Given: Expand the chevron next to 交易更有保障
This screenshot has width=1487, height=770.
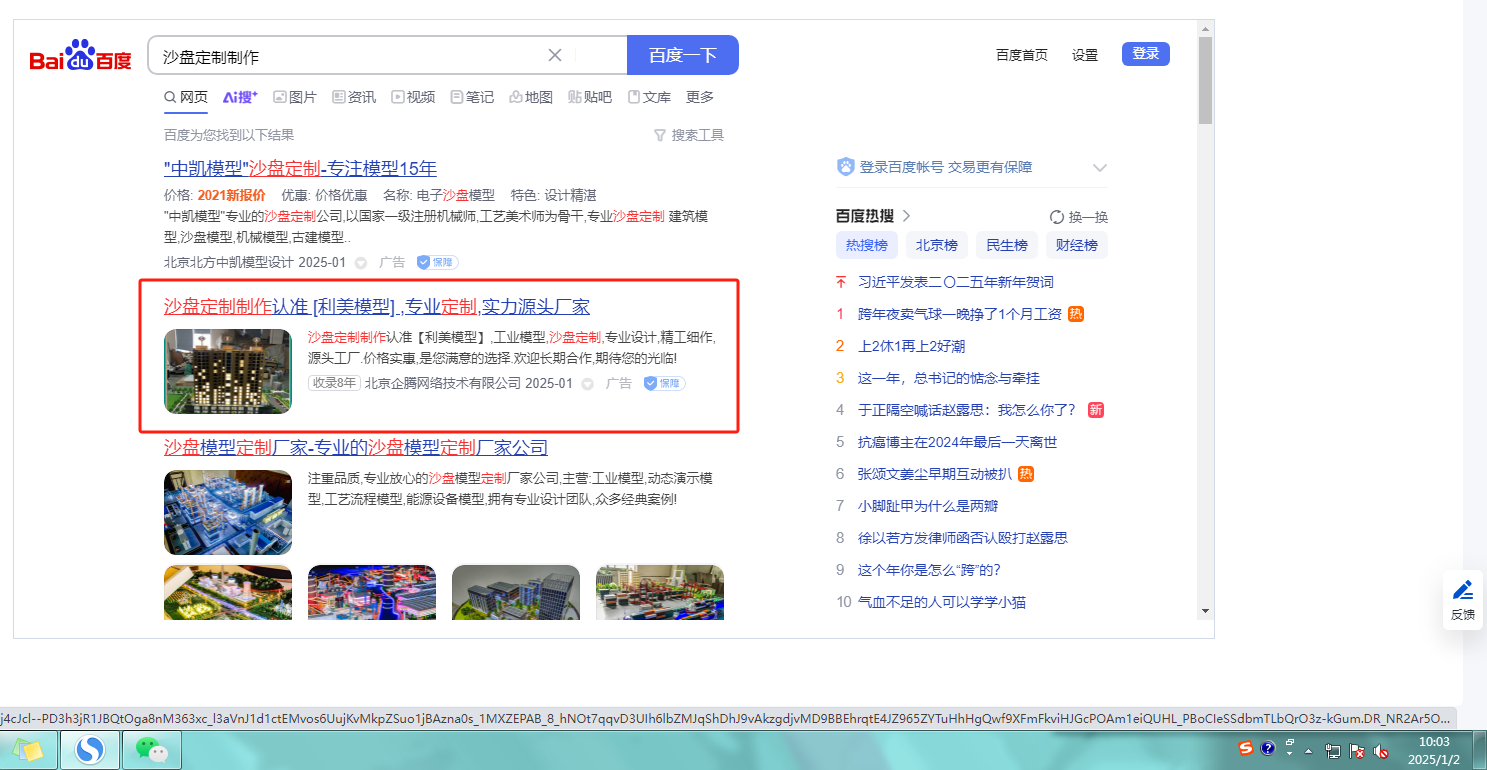Looking at the screenshot, I should [1100, 167].
